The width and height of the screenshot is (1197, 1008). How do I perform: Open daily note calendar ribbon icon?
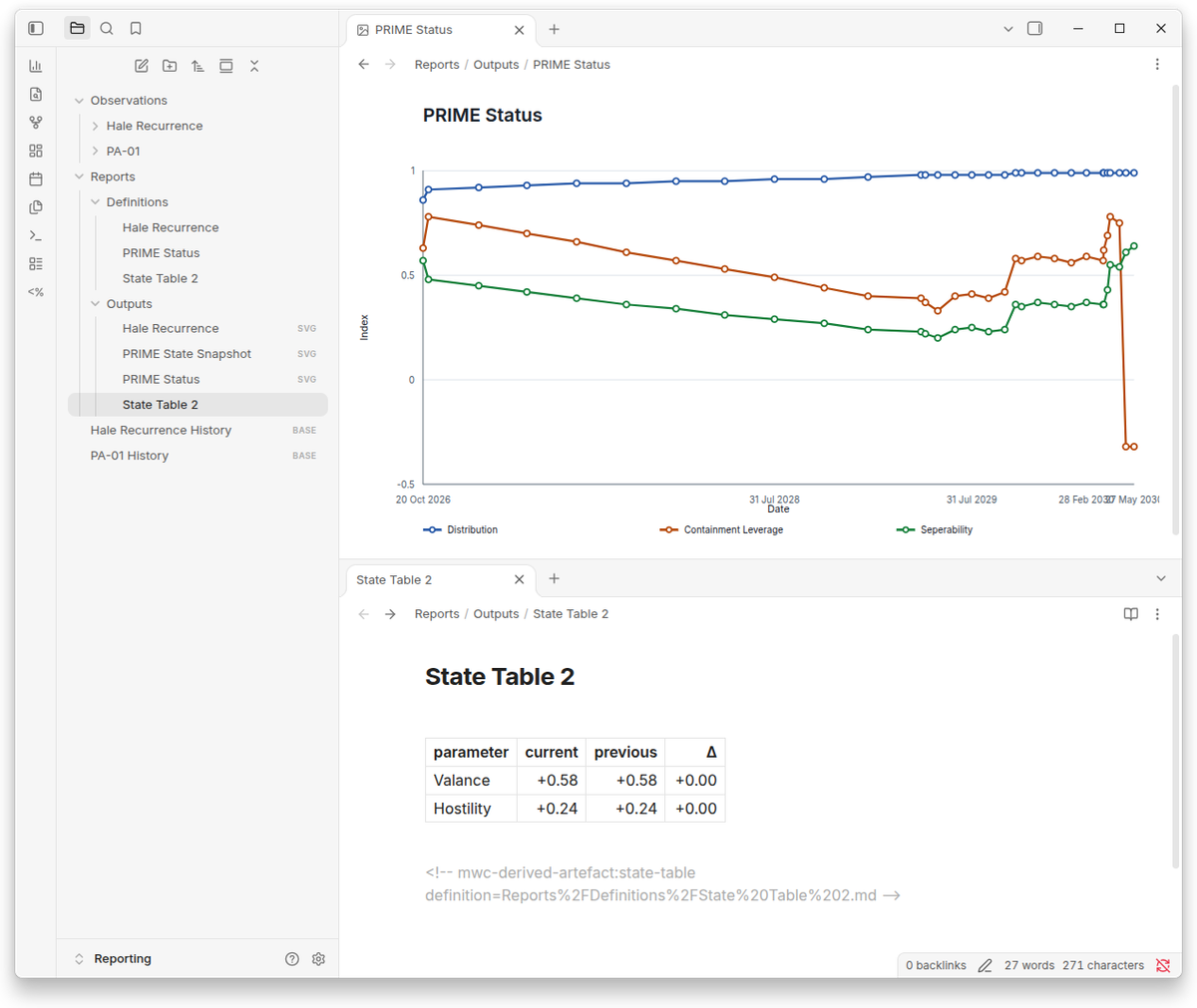coord(36,179)
